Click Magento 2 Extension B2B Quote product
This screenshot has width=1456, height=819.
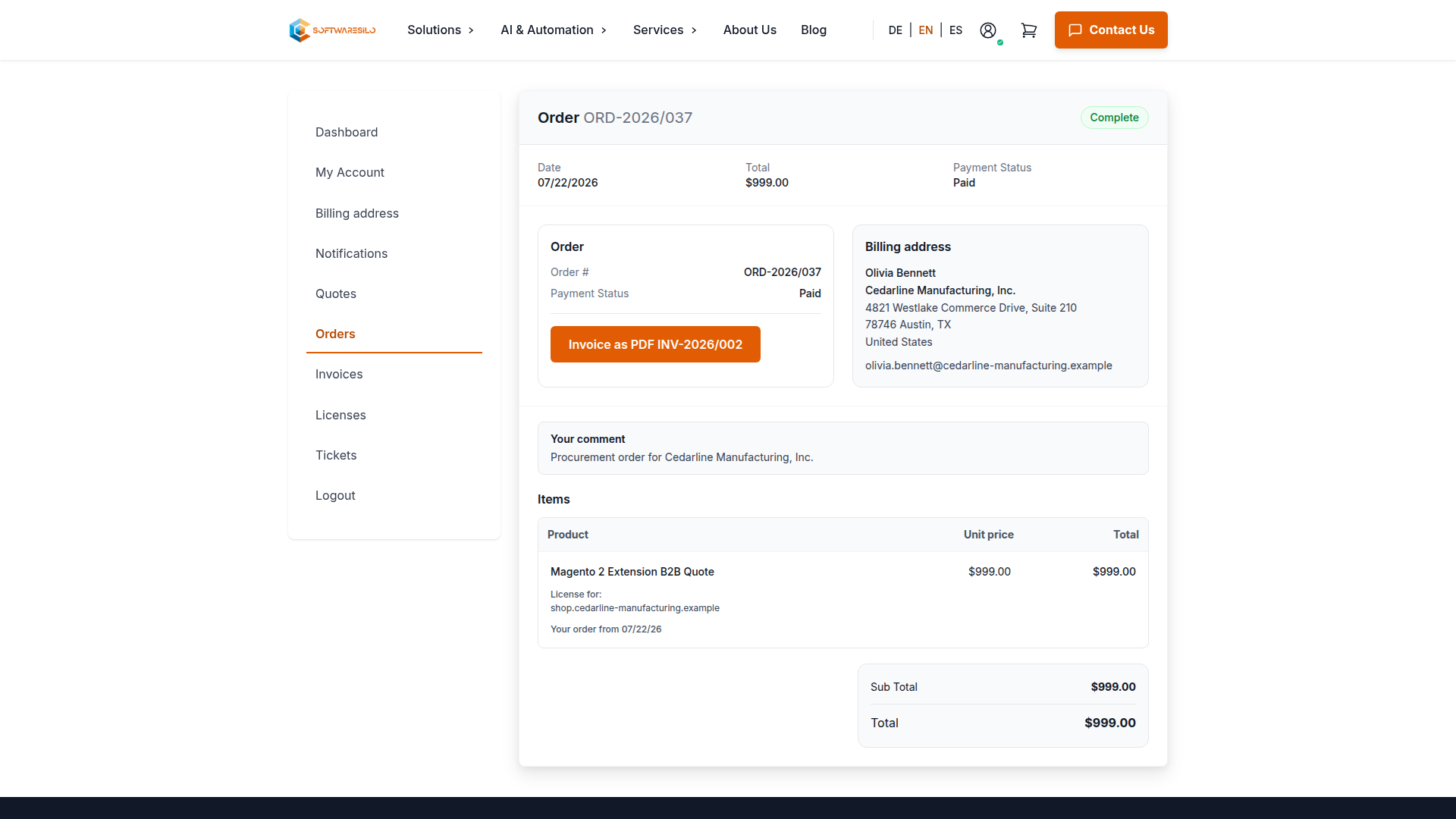click(632, 572)
